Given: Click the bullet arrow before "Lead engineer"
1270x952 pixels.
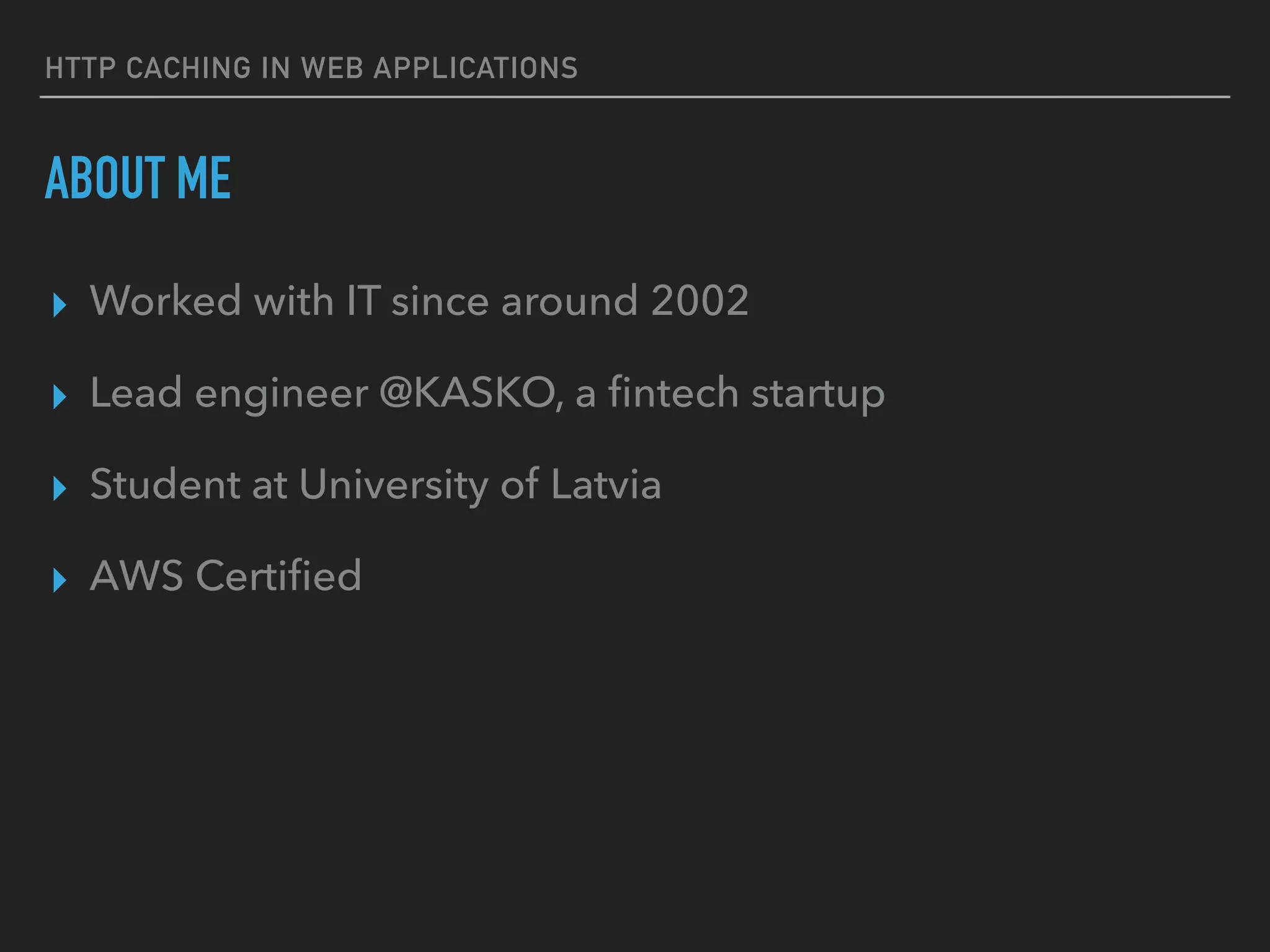Looking at the screenshot, I should [60, 397].
